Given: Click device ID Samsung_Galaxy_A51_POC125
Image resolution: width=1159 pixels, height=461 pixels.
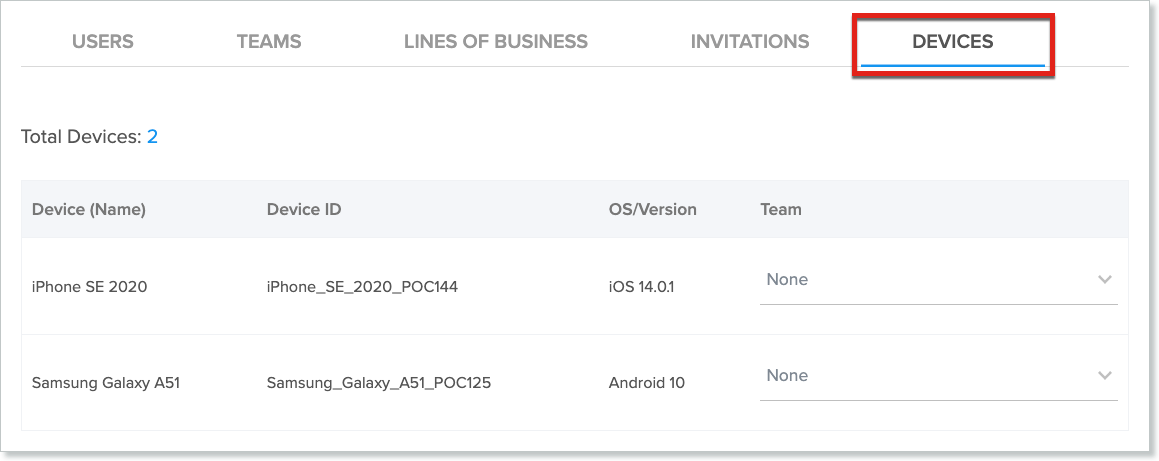Looking at the screenshot, I should pyautogui.click(x=378, y=383).
